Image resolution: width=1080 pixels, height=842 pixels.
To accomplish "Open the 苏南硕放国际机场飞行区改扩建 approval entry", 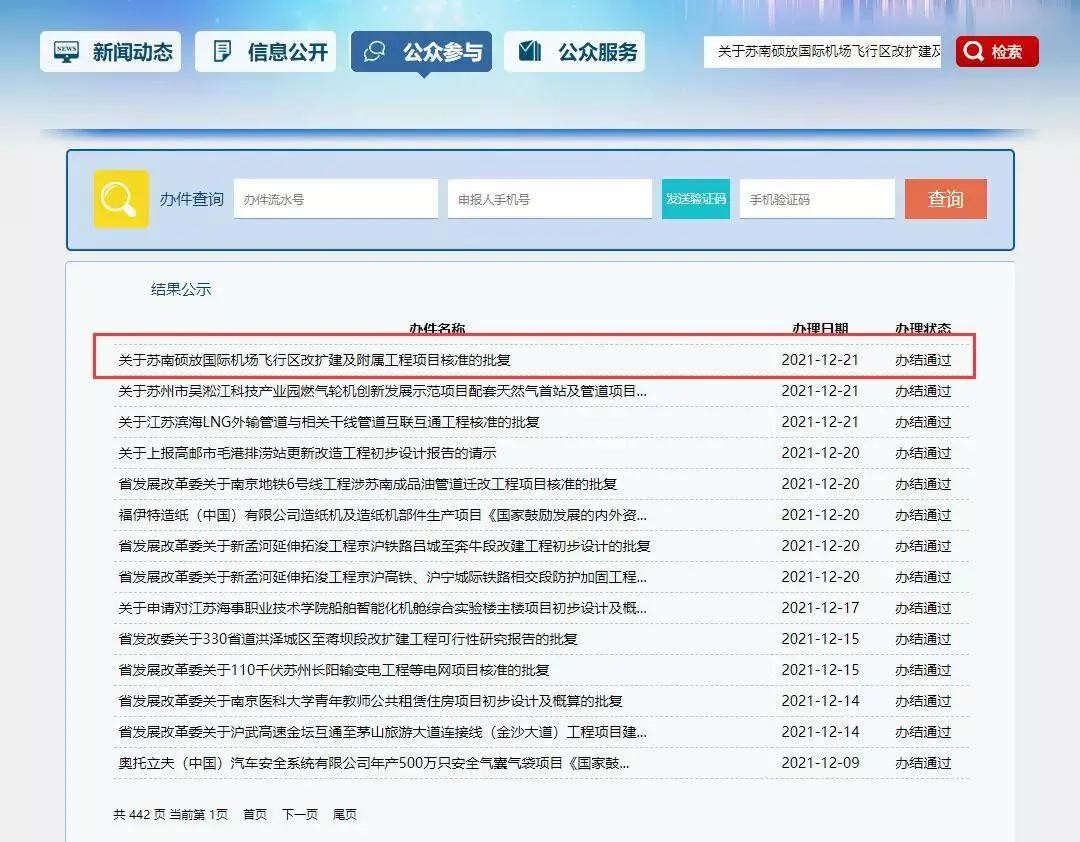I will [x=315, y=360].
